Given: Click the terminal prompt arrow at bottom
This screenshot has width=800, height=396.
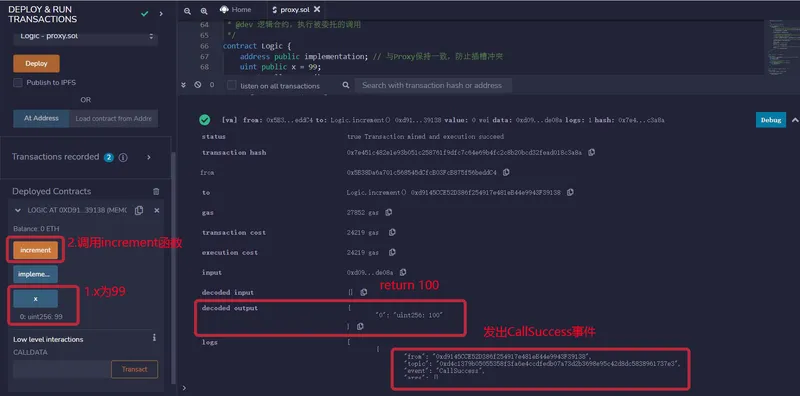Looking at the screenshot, I should (184, 388).
